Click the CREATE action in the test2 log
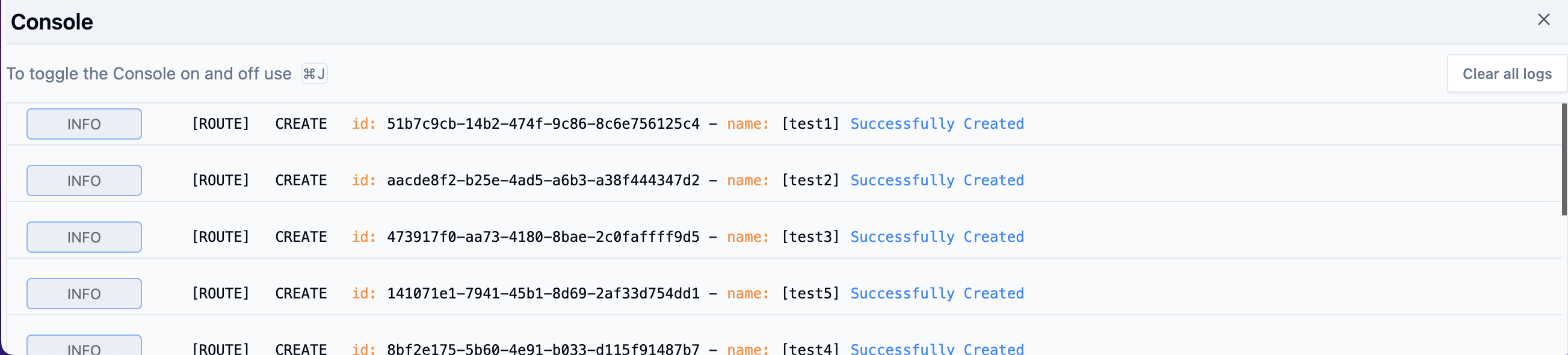Screen dimensions: 1568x355 pyautogui.click(x=301, y=181)
